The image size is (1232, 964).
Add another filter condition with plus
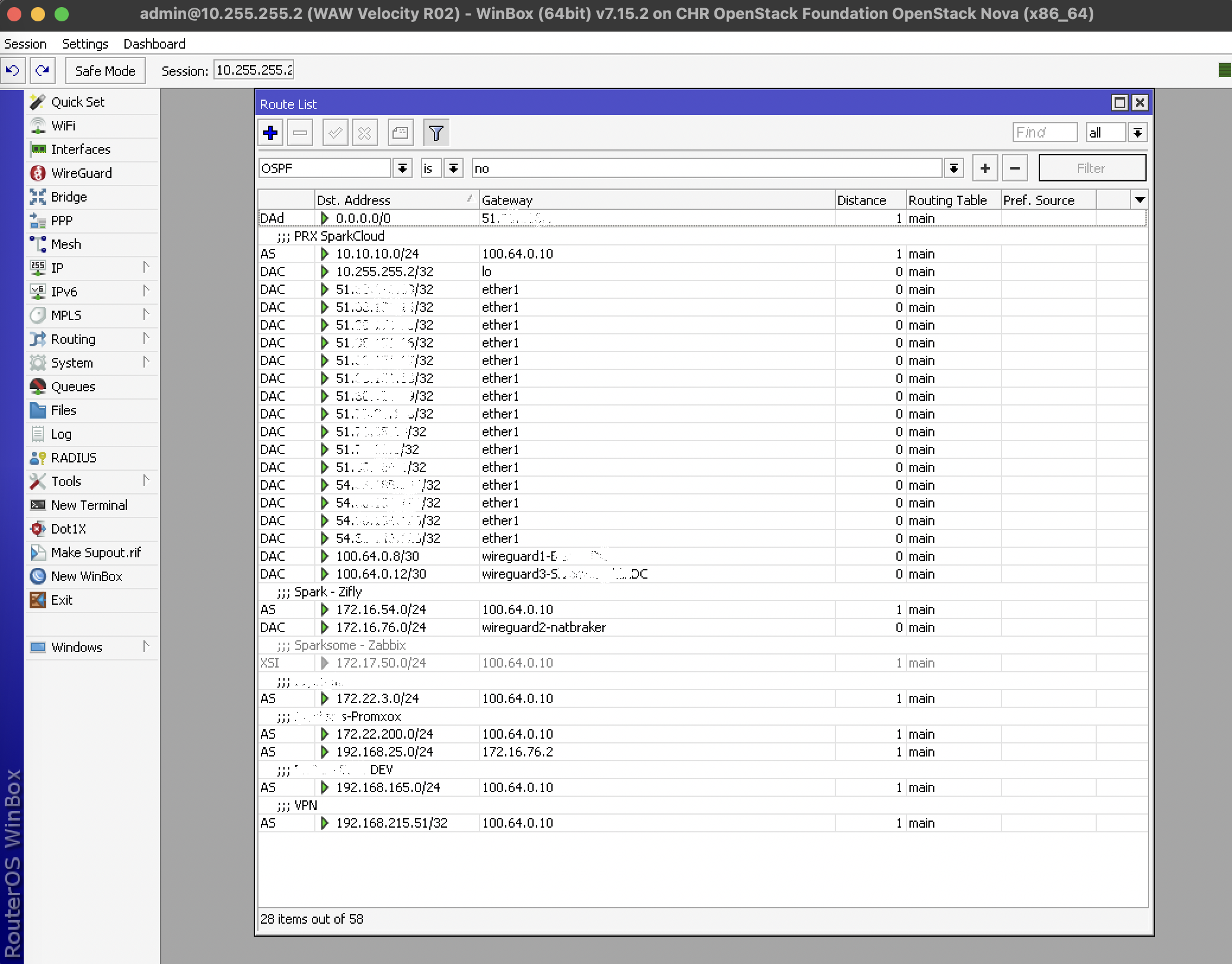pyautogui.click(x=985, y=168)
